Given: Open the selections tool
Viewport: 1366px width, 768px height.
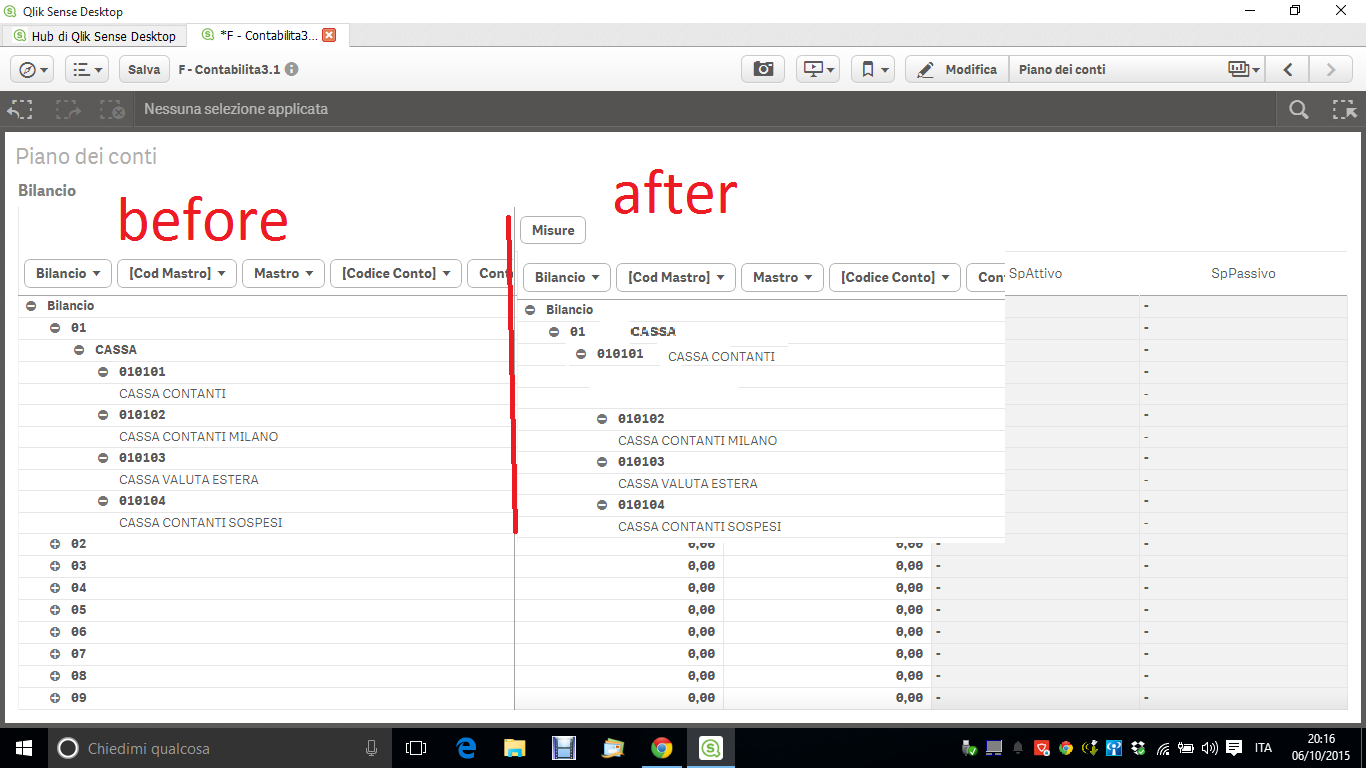Looking at the screenshot, I should pos(1343,109).
